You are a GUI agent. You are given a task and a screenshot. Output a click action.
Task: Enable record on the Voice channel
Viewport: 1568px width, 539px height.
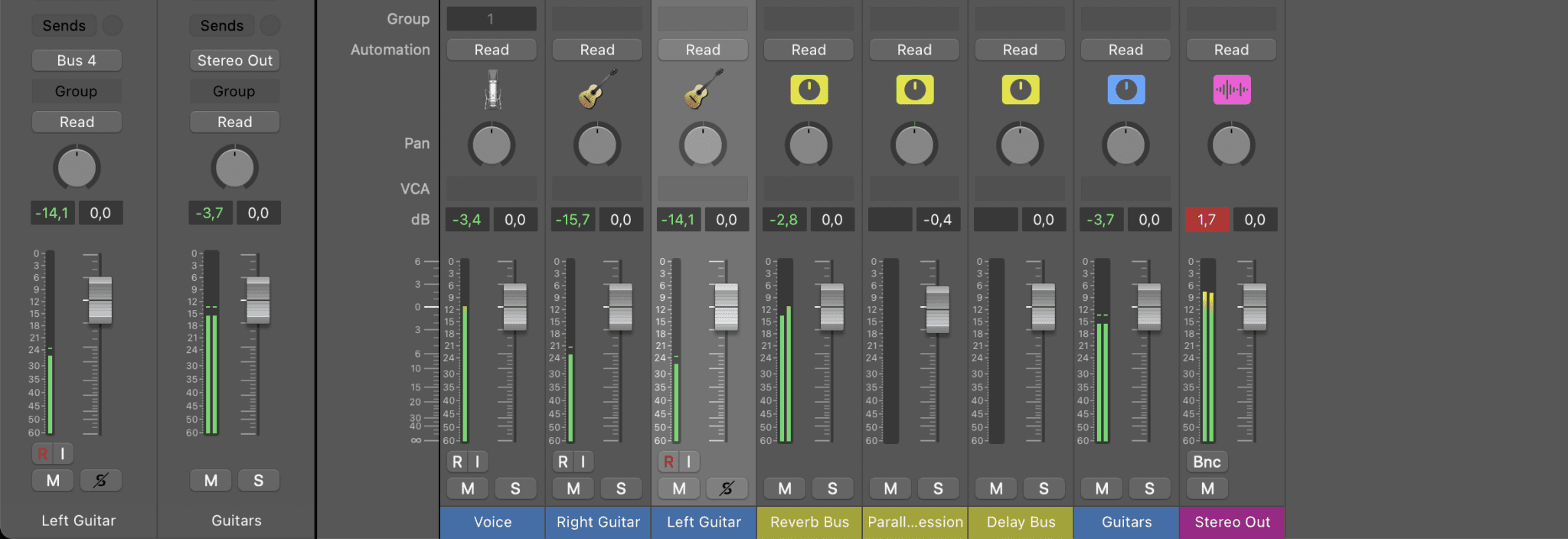[x=457, y=462]
